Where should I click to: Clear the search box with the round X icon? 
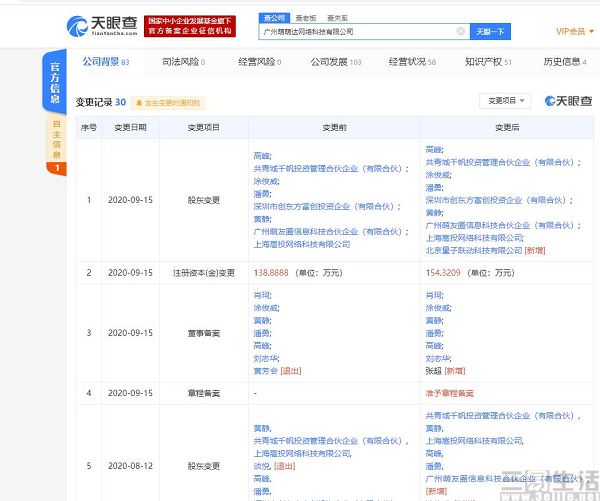tap(461, 31)
